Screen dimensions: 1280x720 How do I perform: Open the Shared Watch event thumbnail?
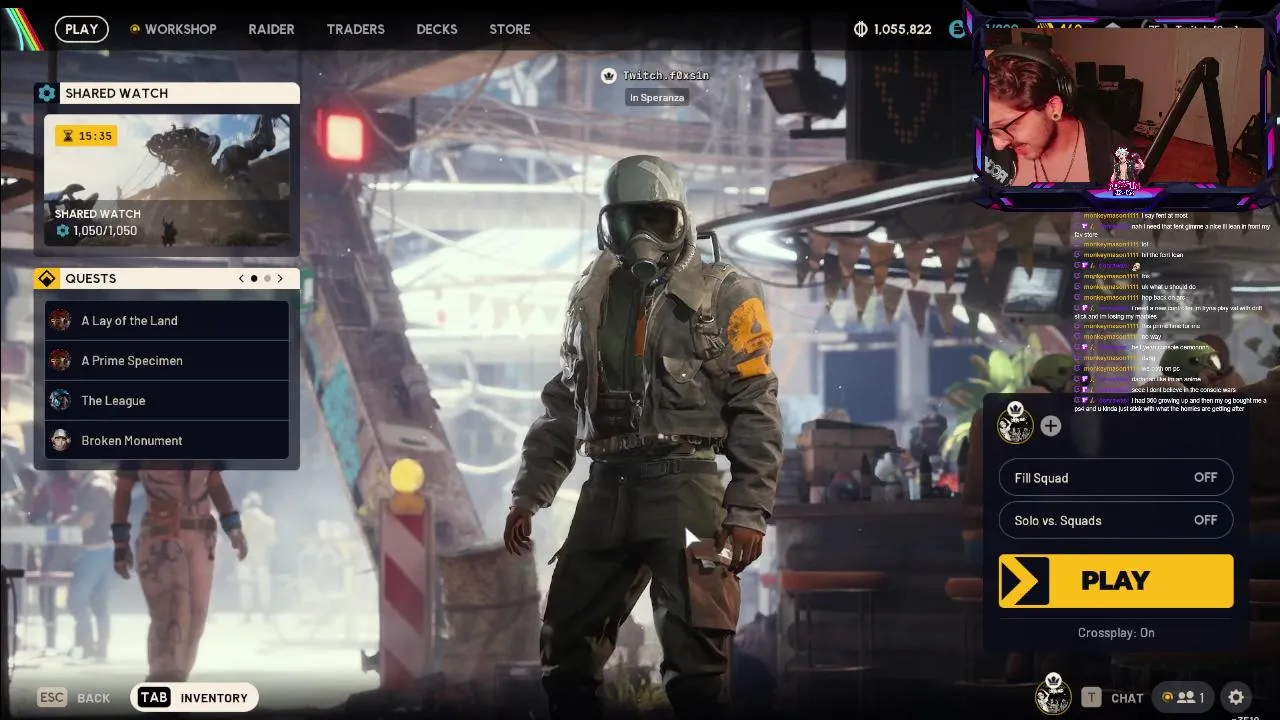click(x=167, y=180)
